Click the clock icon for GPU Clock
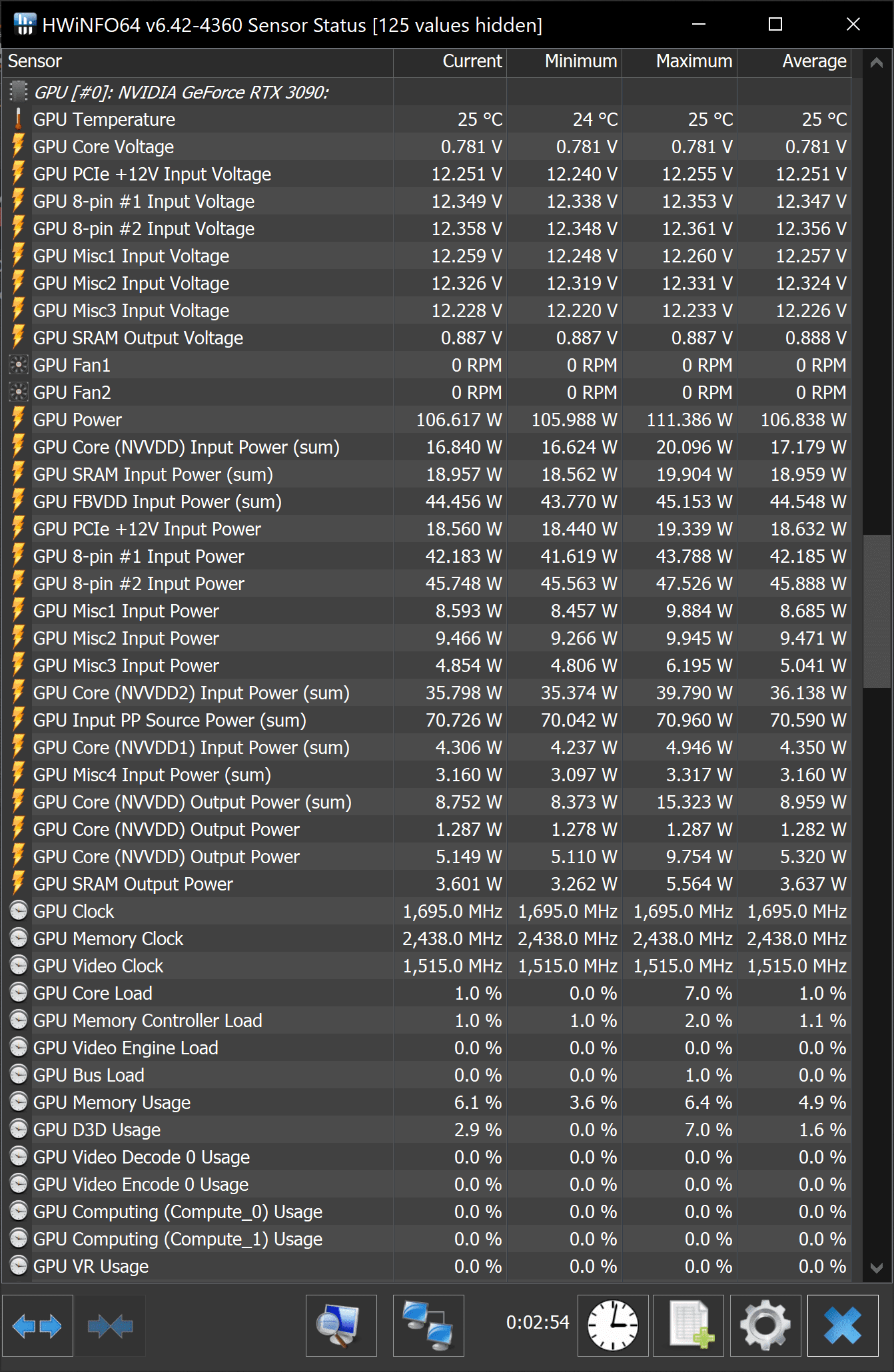The image size is (894, 1372). click(19, 911)
